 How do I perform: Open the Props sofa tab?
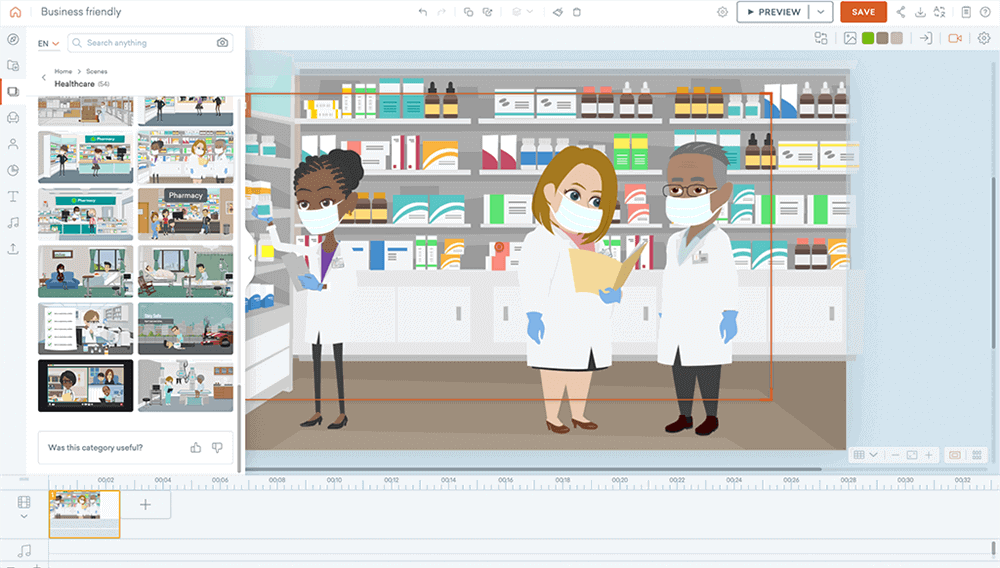[13, 118]
